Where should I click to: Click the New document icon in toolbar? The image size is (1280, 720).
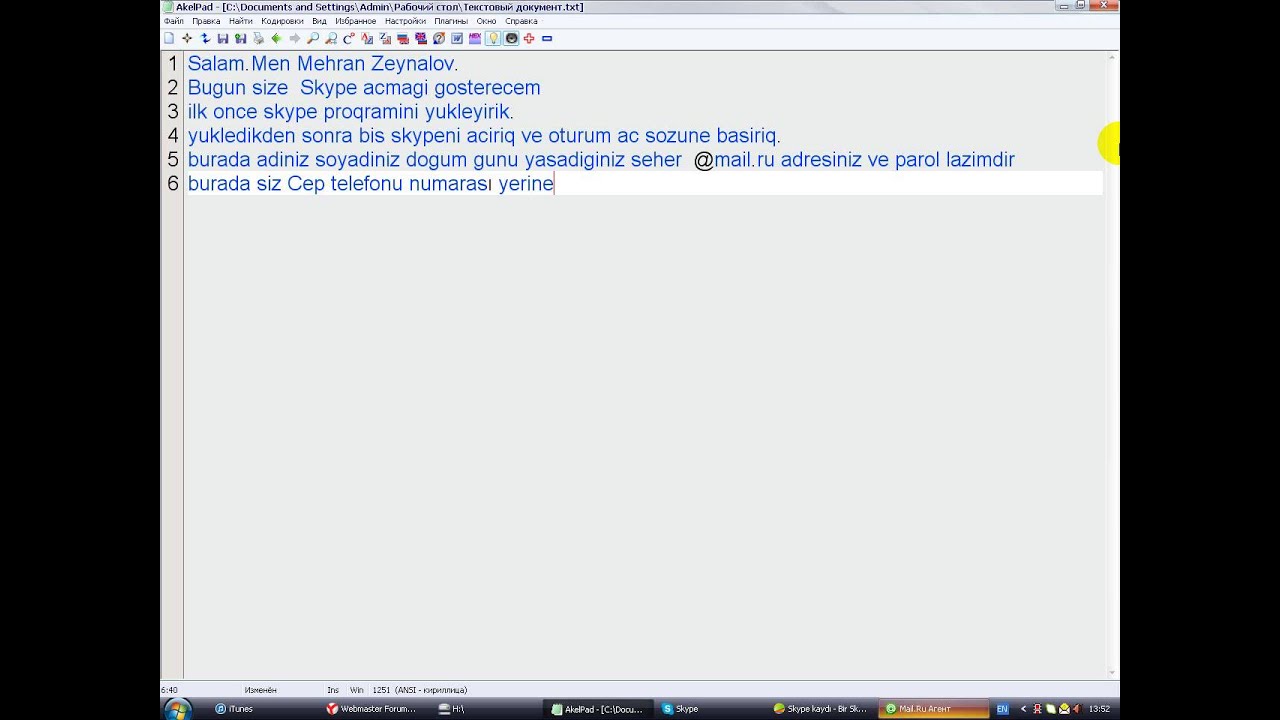169,39
